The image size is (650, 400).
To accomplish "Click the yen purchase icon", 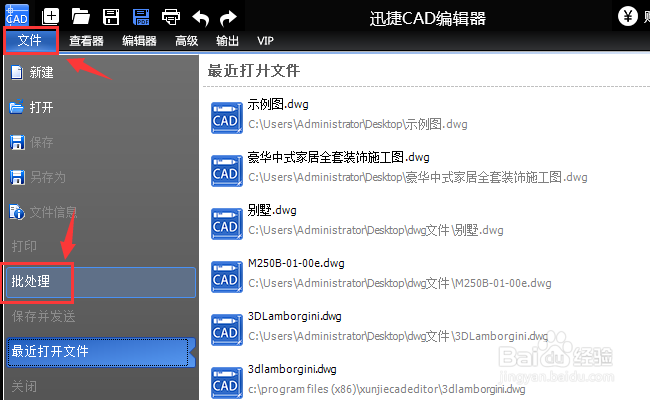I will tap(628, 16).
